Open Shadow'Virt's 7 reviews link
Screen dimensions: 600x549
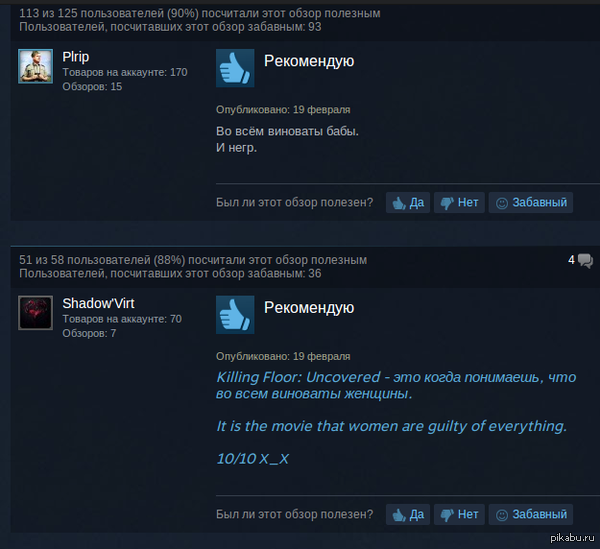89,334
